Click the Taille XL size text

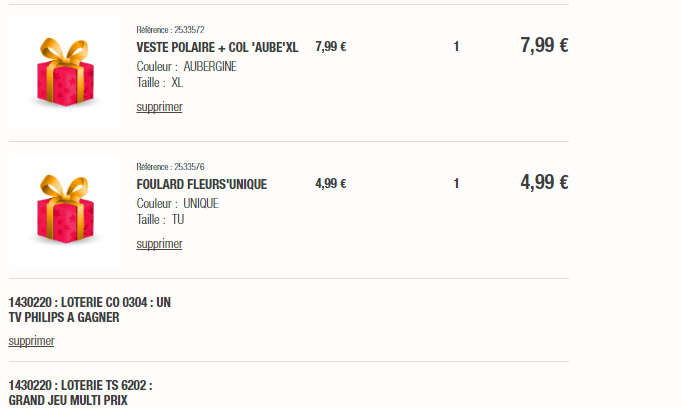[160, 83]
